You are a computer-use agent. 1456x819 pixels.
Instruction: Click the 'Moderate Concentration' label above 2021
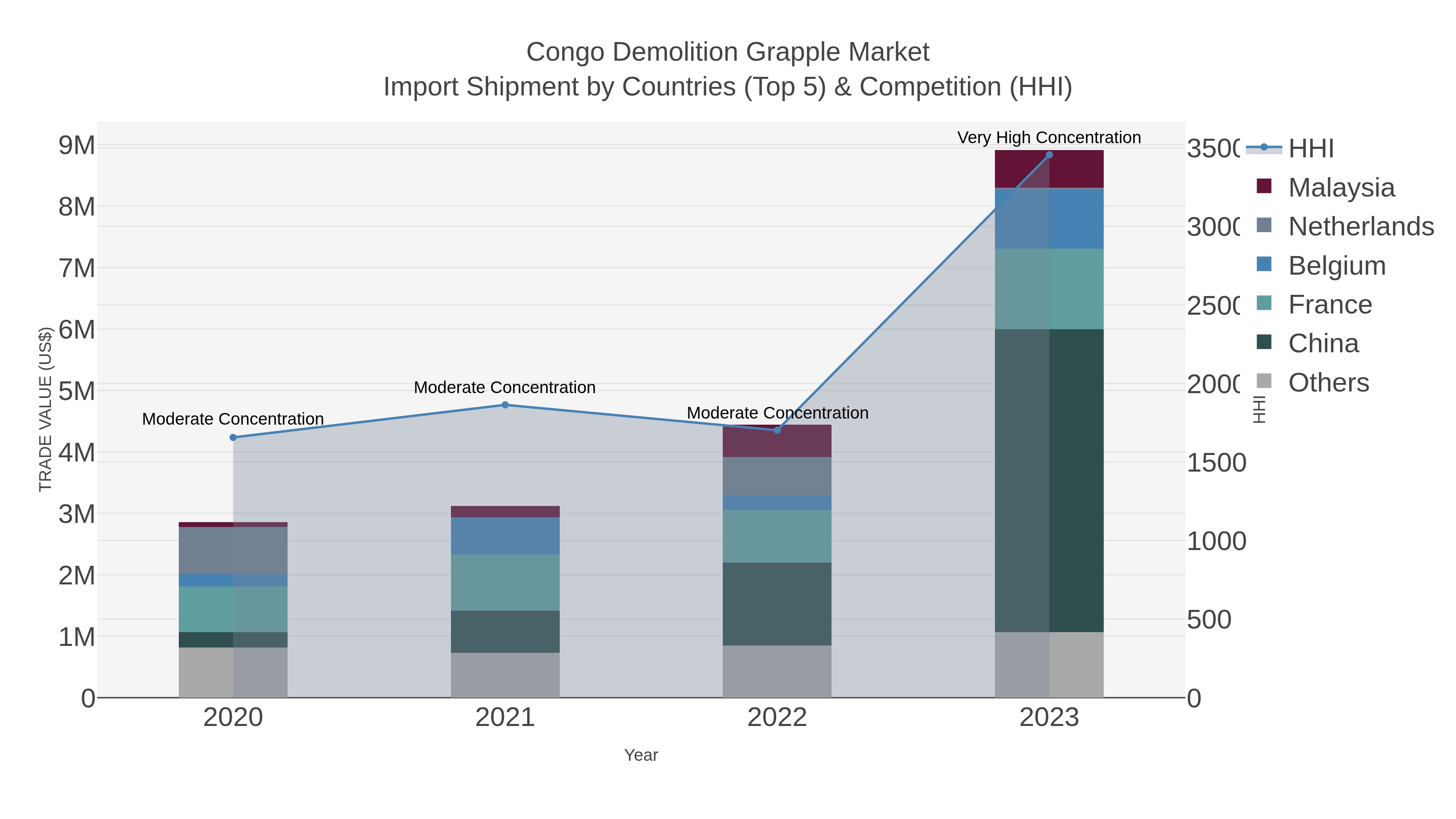tap(505, 387)
